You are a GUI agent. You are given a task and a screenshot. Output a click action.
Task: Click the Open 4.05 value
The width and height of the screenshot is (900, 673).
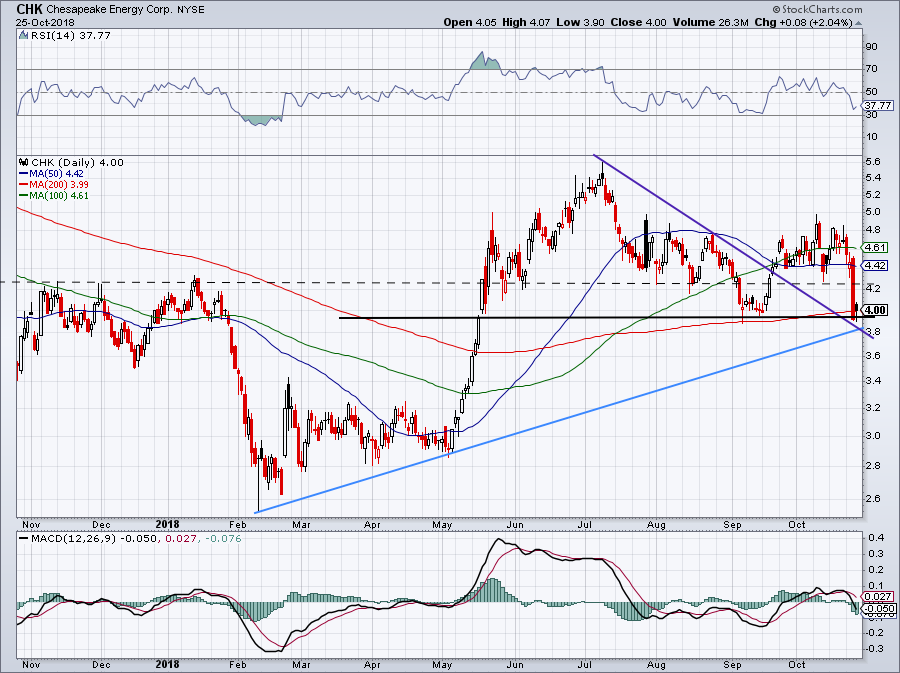click(x=470, y=22)
